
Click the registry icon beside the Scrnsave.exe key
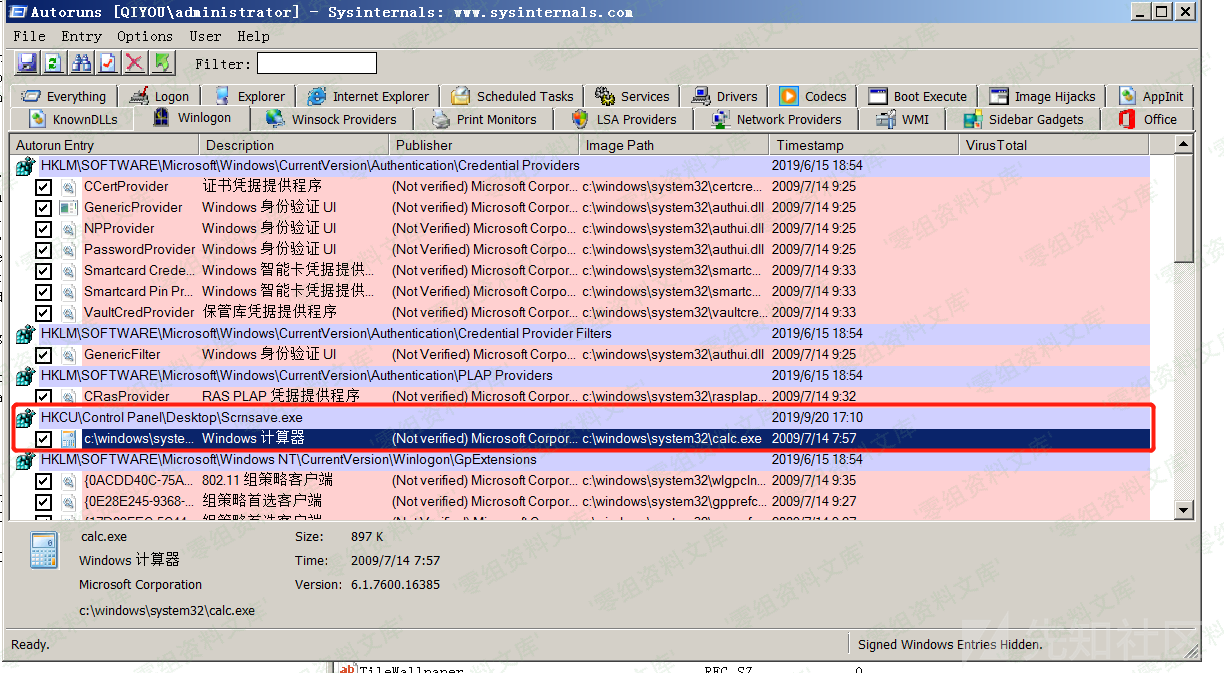click(x=26, y=418)
